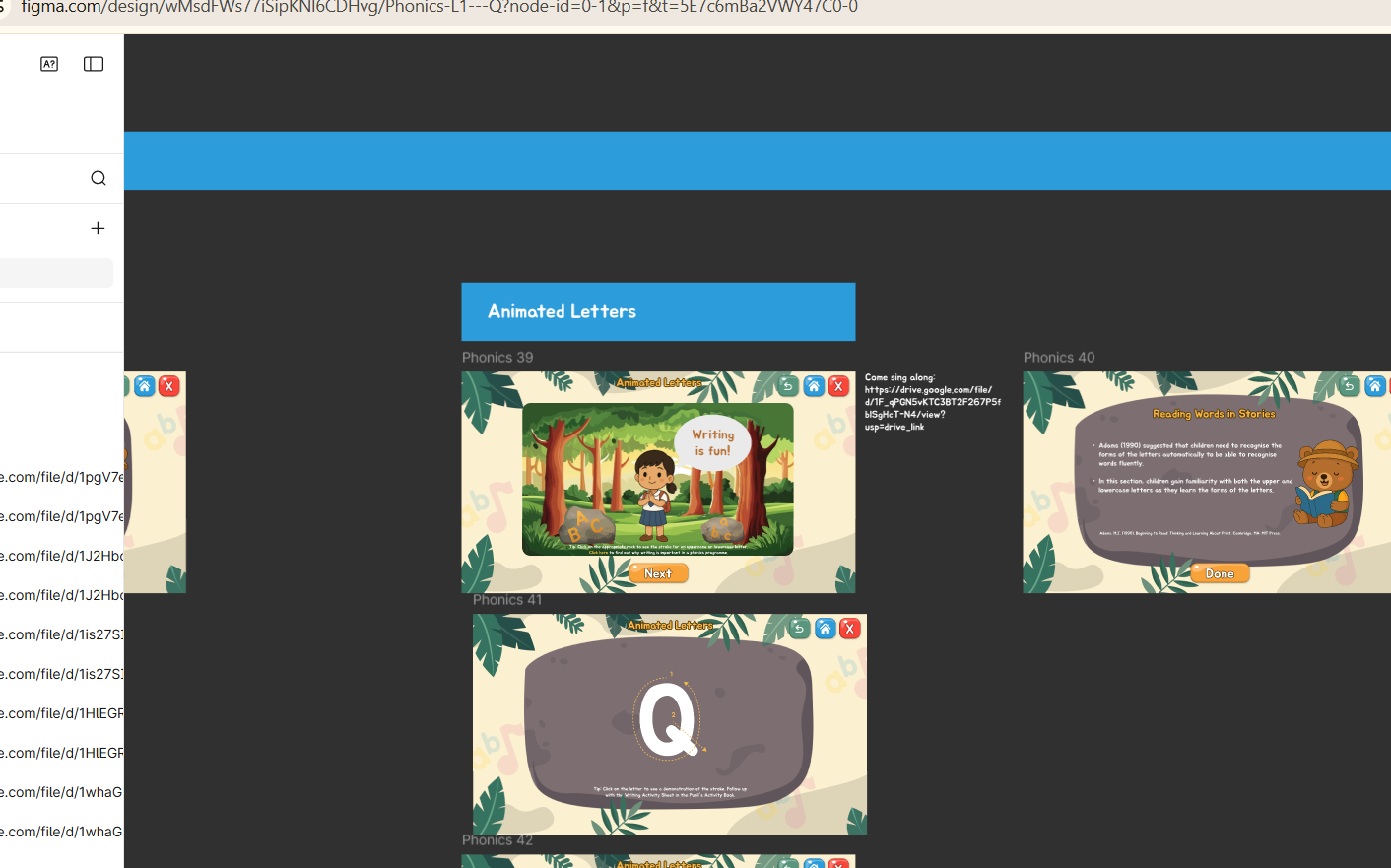The image size is (1391, 868).
Task: Select the highlighted page row in sidebar
Action: tap(56, 273)
